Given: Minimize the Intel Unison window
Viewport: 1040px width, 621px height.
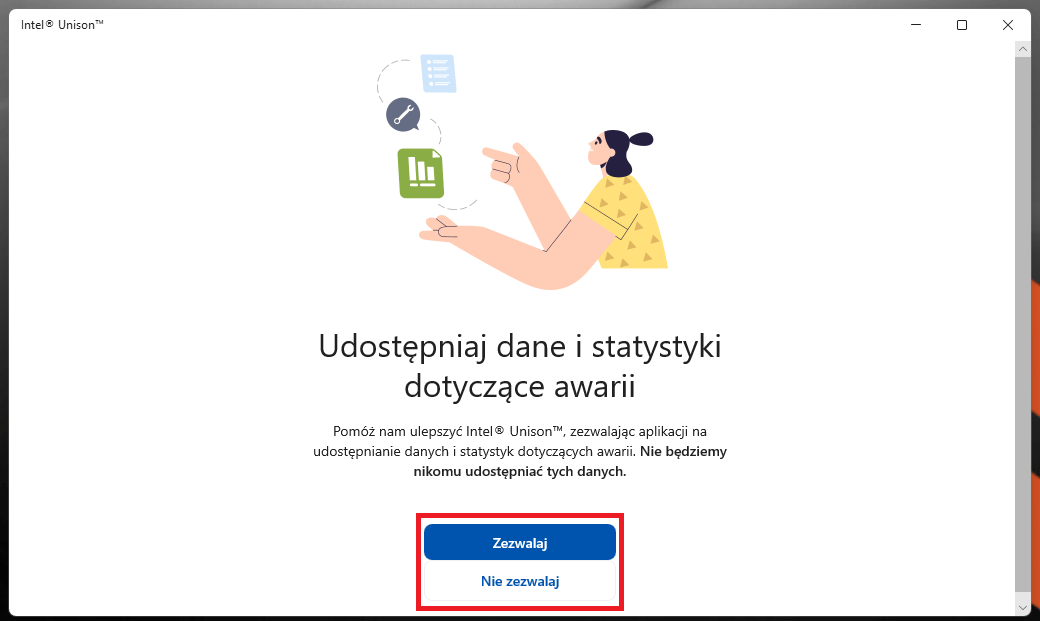Looking at the screenshot, I should (x=916, y=25).
